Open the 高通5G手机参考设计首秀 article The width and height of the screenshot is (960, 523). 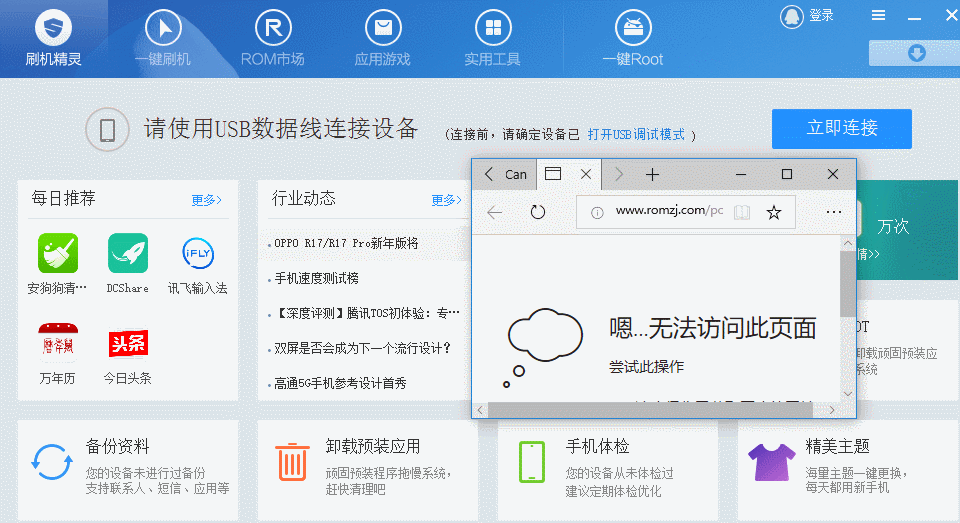click(x=340, y=383)
